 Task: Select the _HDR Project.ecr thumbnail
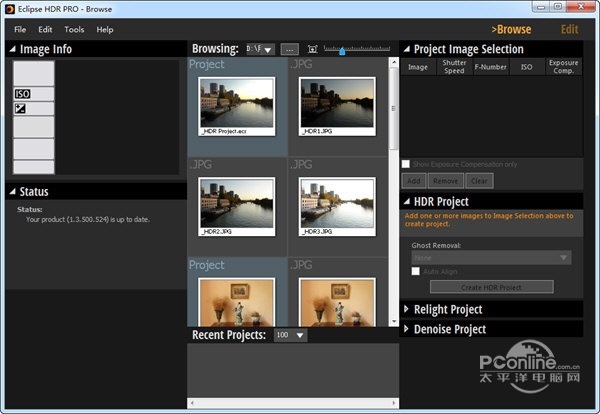coord(236,104)
